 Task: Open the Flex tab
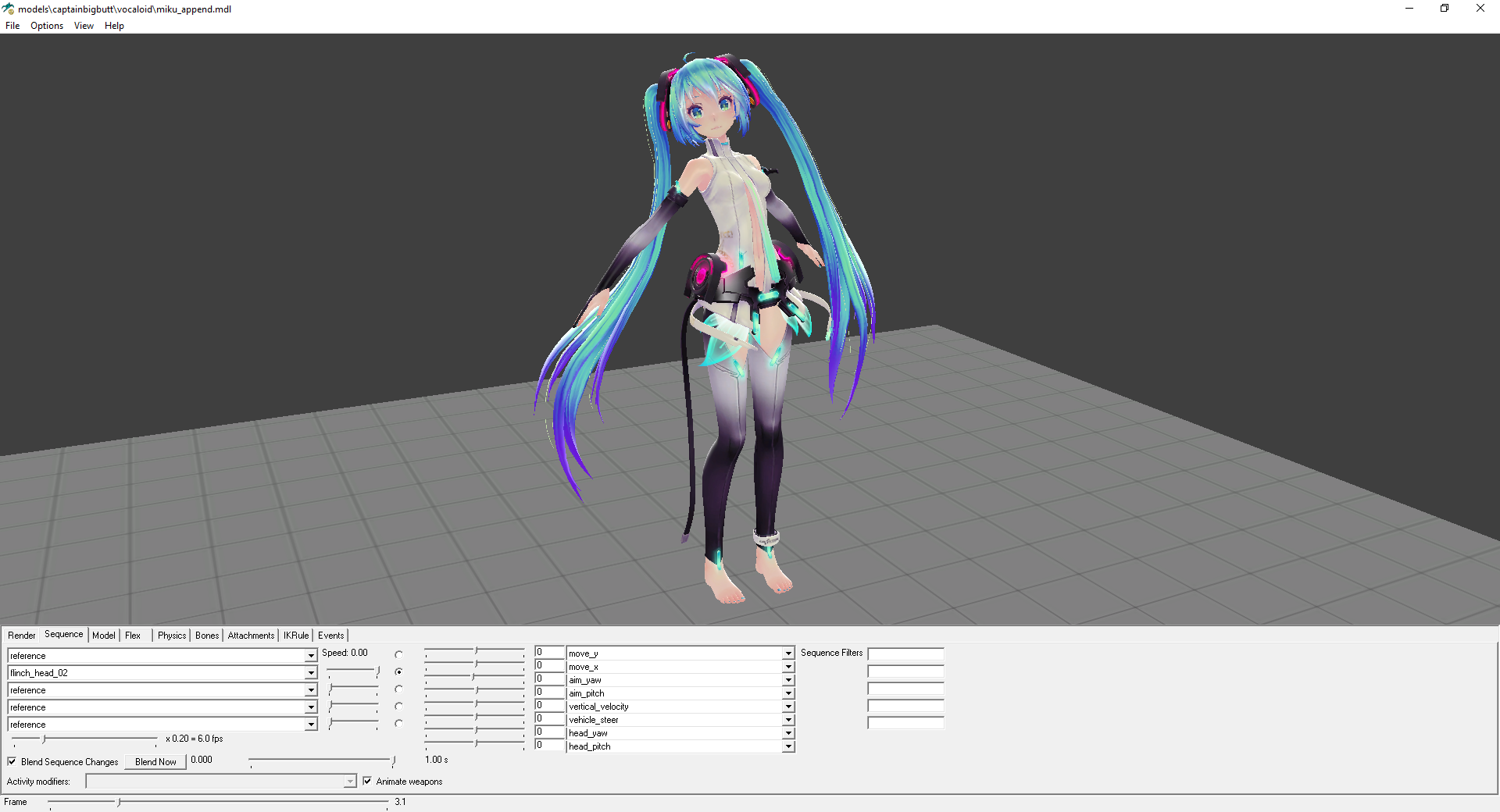click(x=133, y=636)
